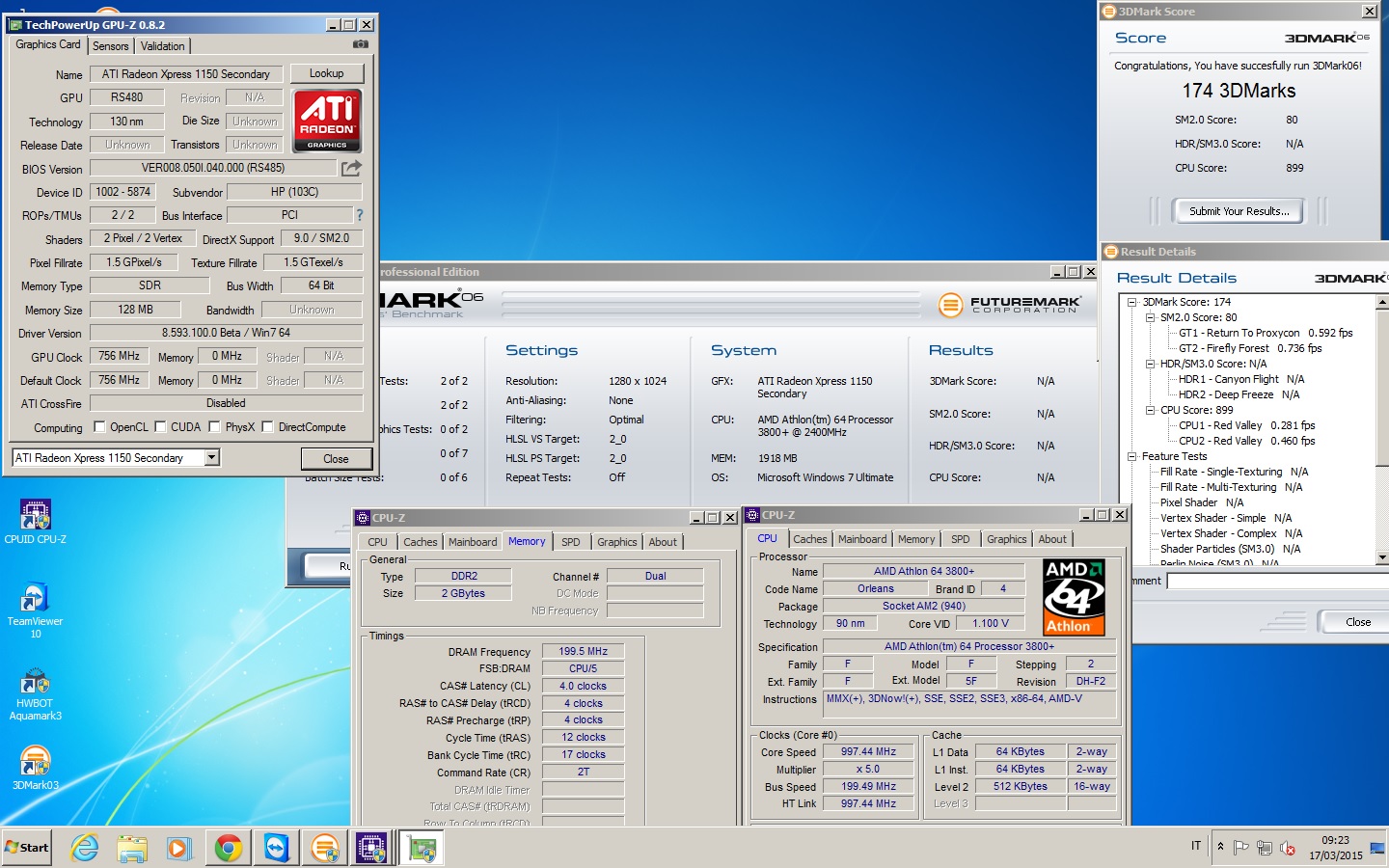This screenshot has width=1389, height=868.
Task: Click Close in Result Details window
Action: tap(1357, 622)
